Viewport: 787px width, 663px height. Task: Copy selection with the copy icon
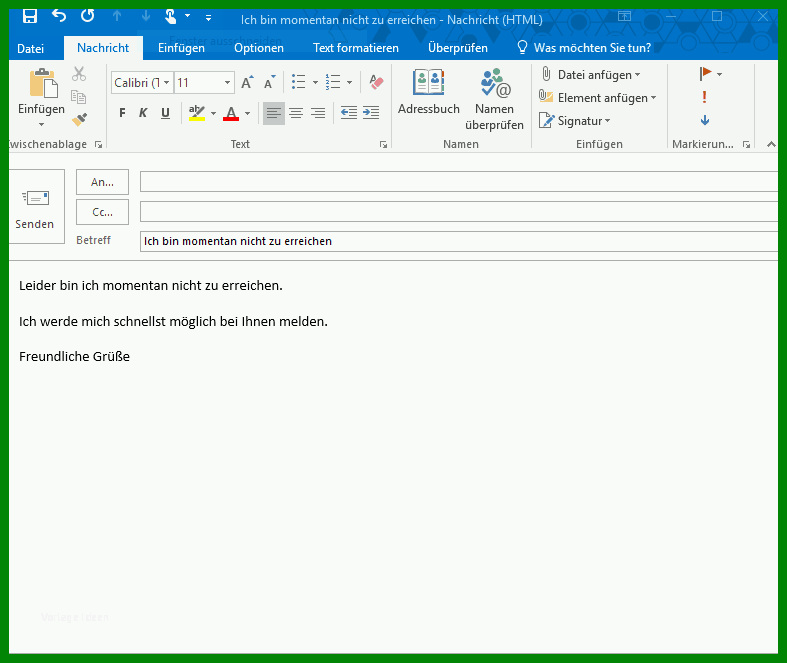[x=79, y=96]
